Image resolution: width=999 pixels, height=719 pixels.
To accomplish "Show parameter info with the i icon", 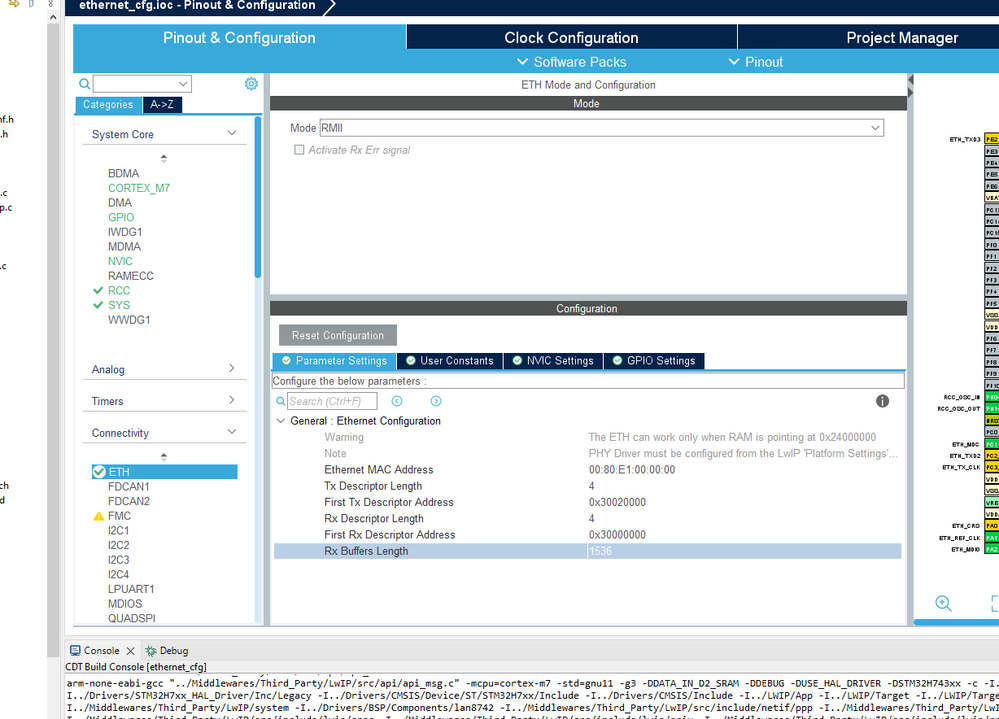I will tap(882, 401).
